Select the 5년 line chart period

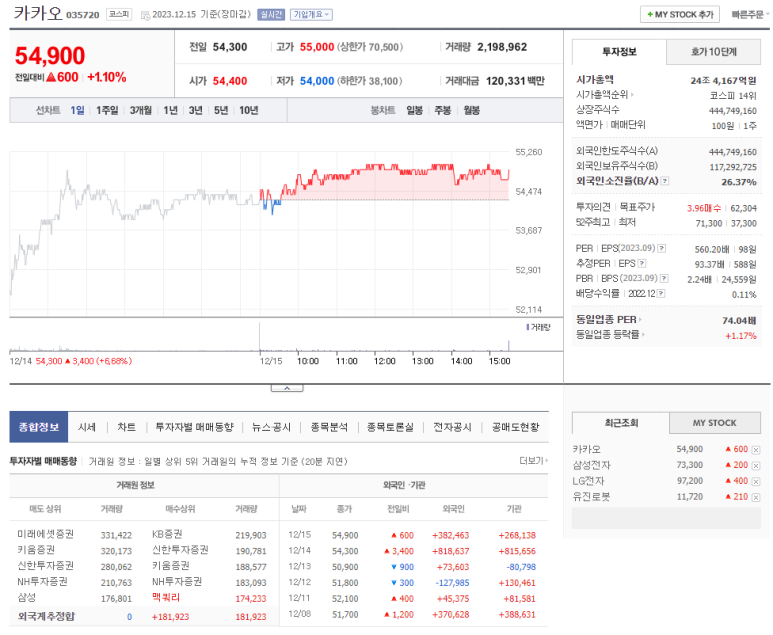[x=220, y=110]
